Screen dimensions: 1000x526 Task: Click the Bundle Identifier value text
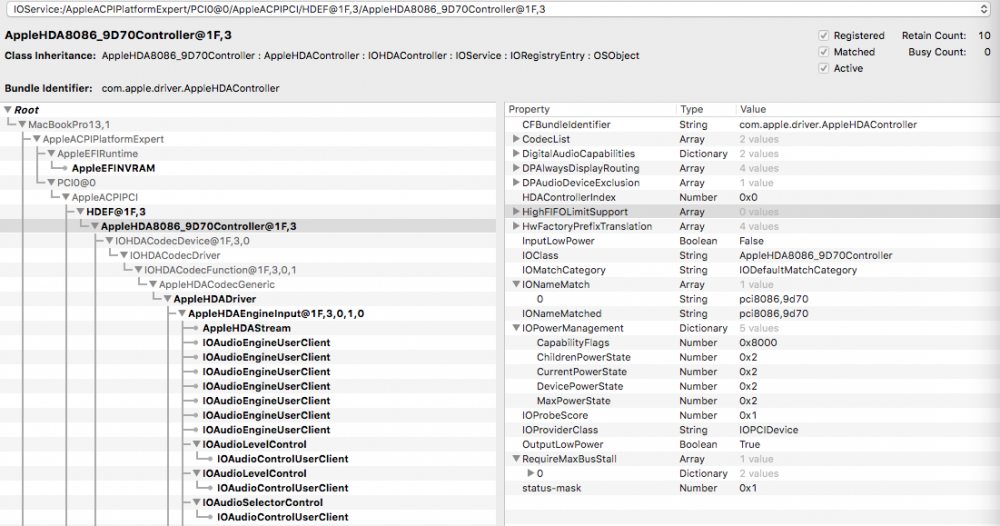click(x=190, y=88)
